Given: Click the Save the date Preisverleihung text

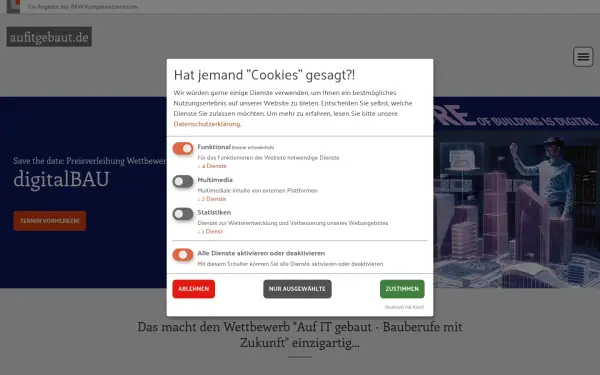Looking at the screenshot, I should tap(90, 161).
